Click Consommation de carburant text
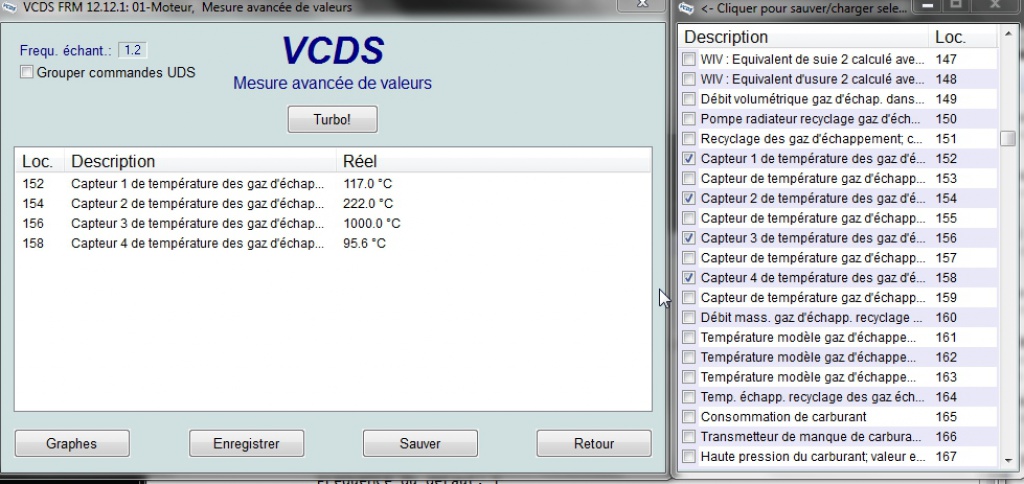This screenshot has height=484, width=1024. click(x=783, y=417)
